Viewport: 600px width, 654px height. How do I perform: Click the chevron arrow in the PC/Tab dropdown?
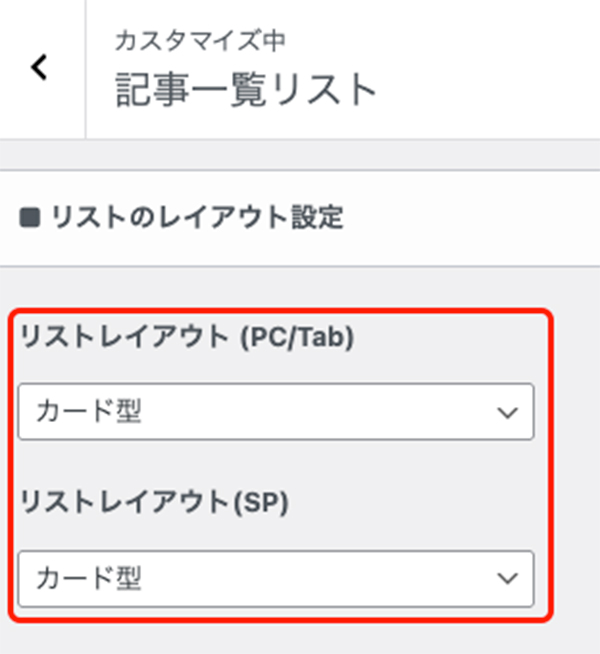[508, 412]
